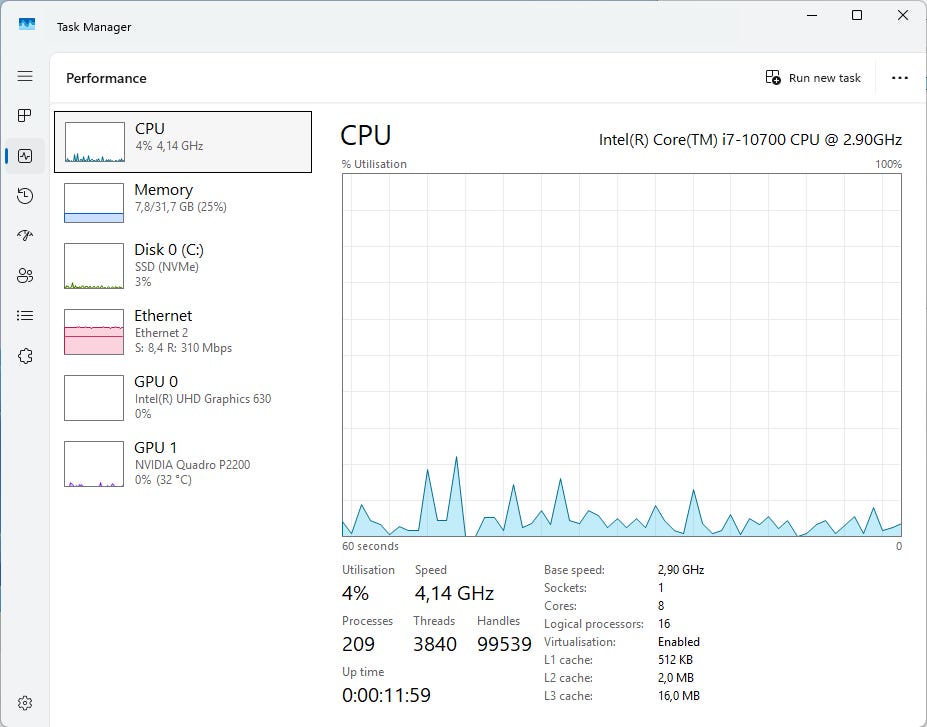Select the CPU performance item
The width and height of the screenshot is (927, 727).
tap(183, 142)
